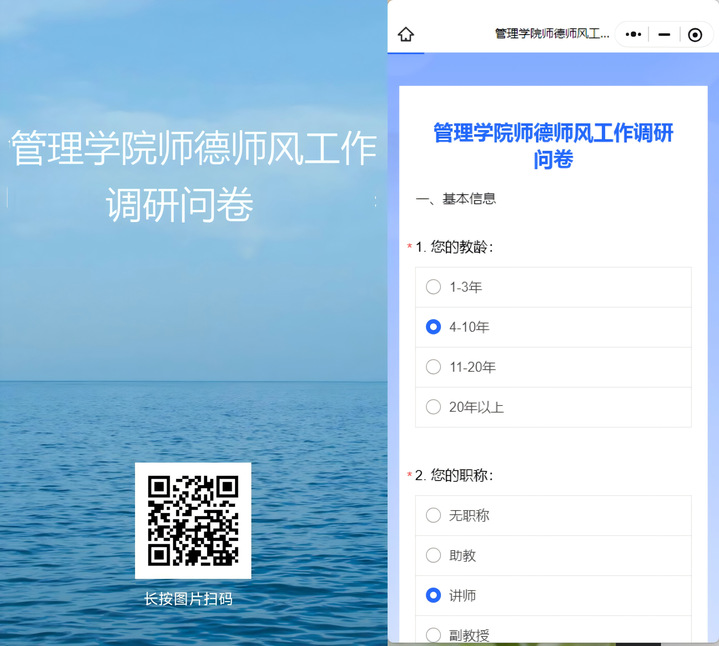Click the 长按图片扫码 caption

(x=188, y=599)
